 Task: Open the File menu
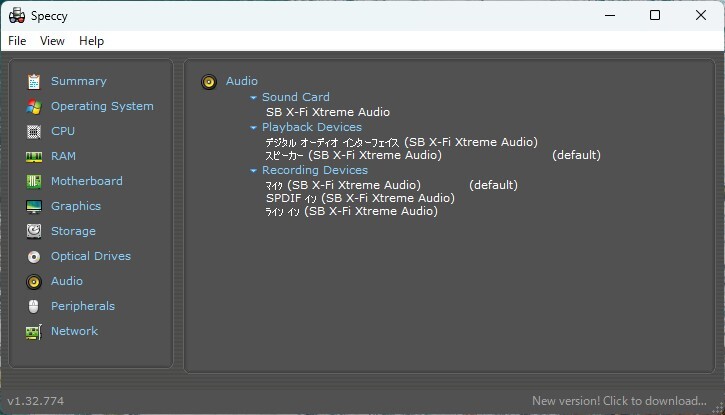tap(17, 41)
